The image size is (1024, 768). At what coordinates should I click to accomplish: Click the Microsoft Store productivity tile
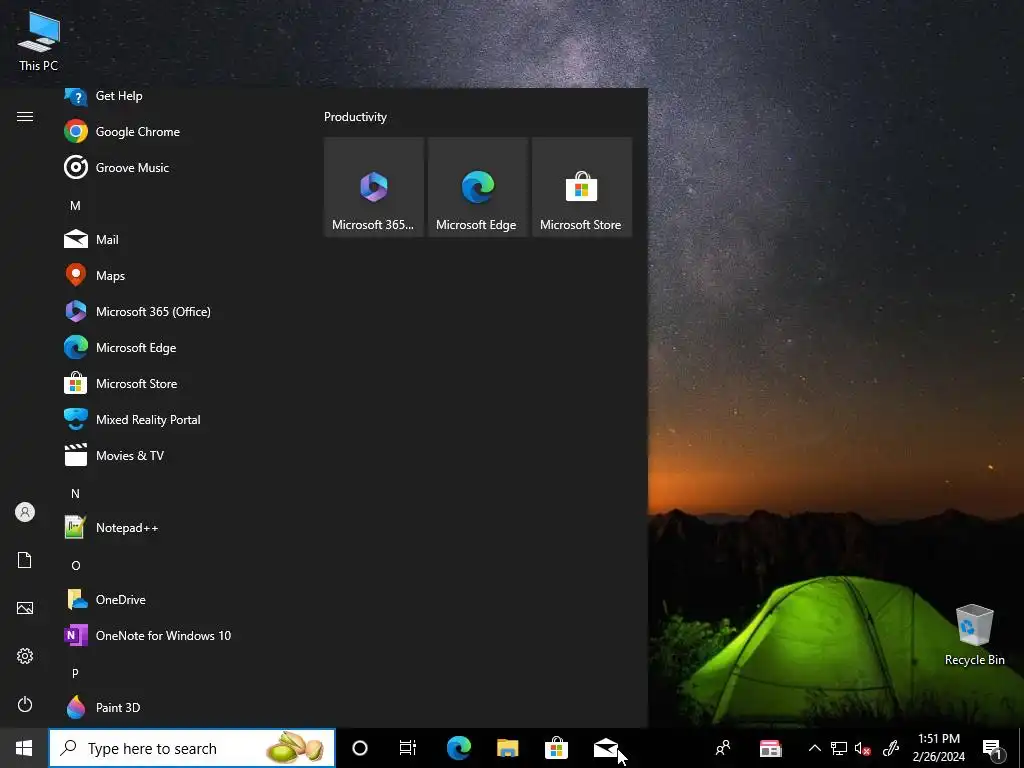(x=582, y=187)
